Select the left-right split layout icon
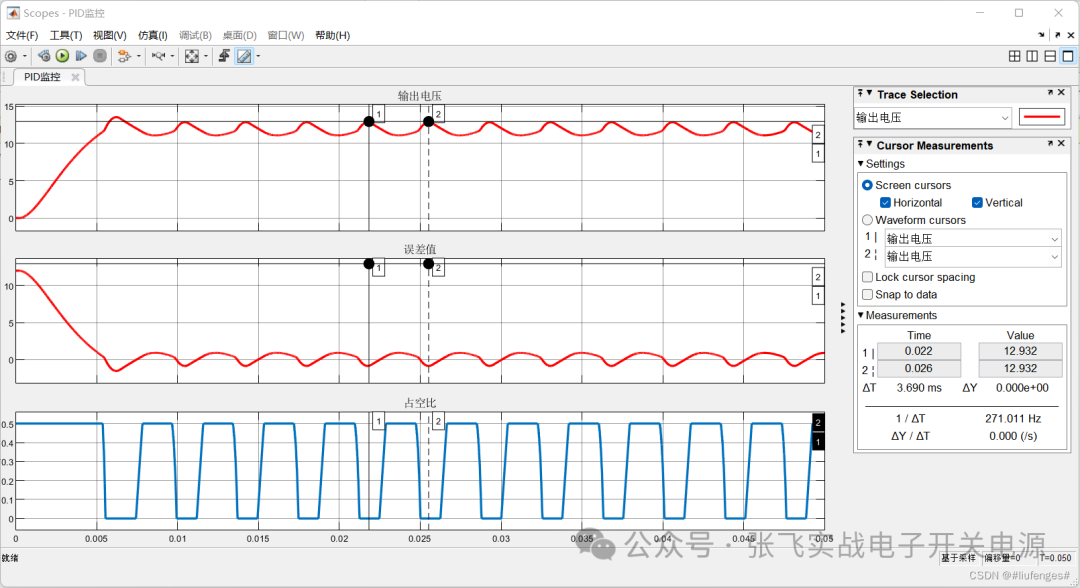The width and height of the screenshot is (1080, 588). coord(1032,56)
